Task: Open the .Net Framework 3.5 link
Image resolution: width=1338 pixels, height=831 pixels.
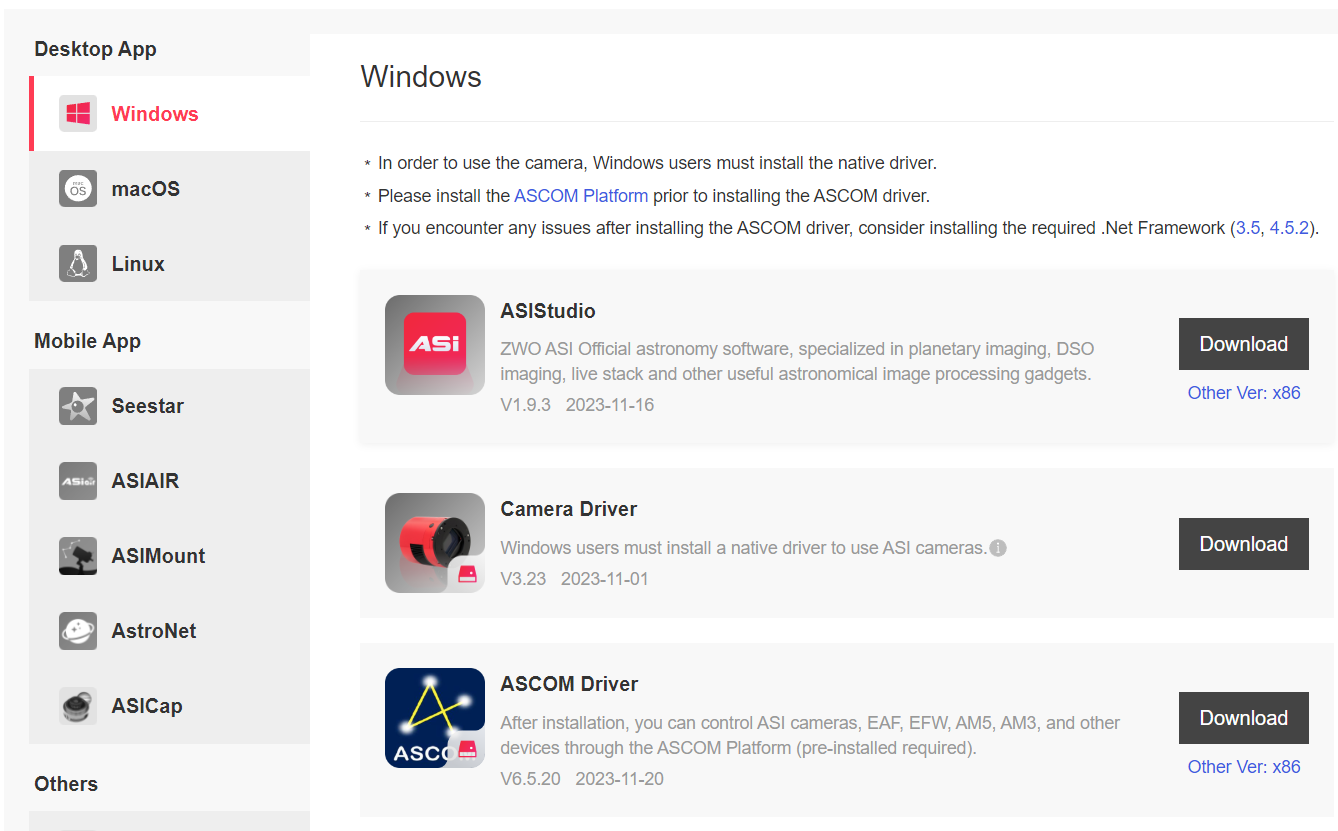Action: [x=1248, y=228]
